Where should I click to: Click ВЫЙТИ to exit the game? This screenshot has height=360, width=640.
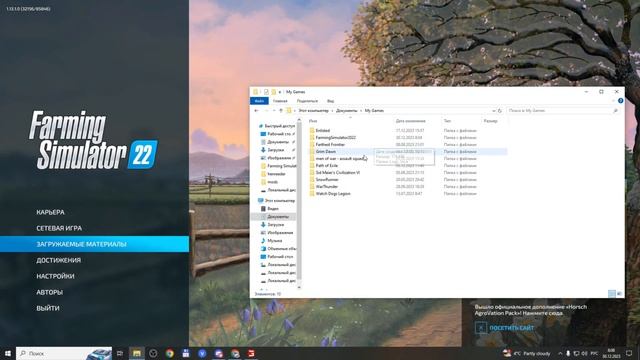click(48, 308)
